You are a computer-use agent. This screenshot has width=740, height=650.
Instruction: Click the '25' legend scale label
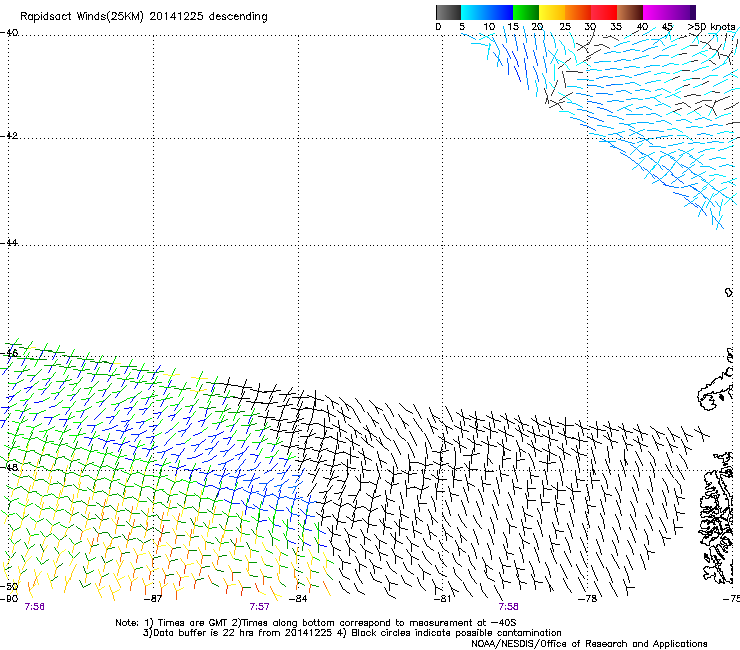[565, 27]
